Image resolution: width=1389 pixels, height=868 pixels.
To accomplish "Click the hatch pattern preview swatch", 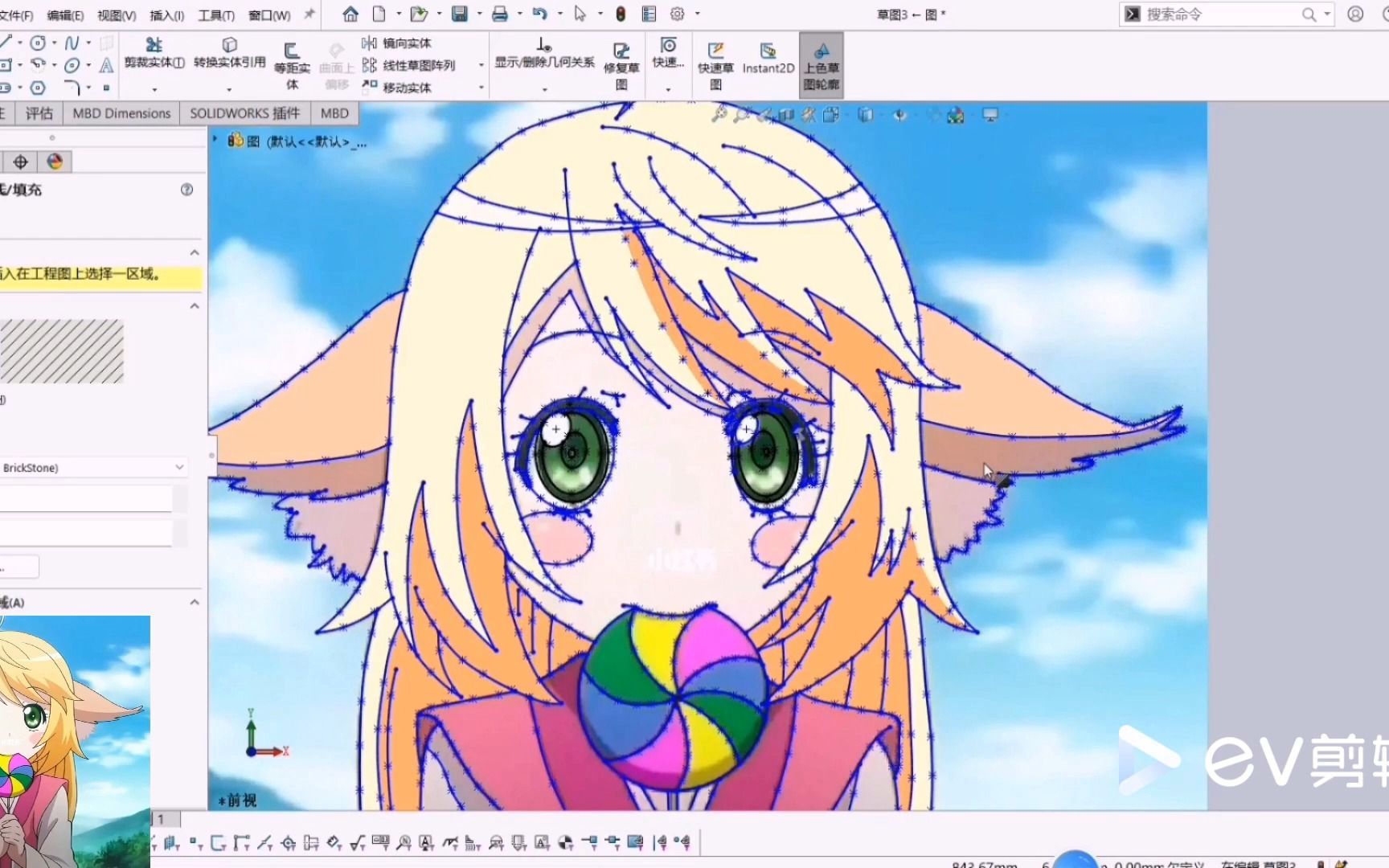I will pyautogui.click(x=62, y=351).
